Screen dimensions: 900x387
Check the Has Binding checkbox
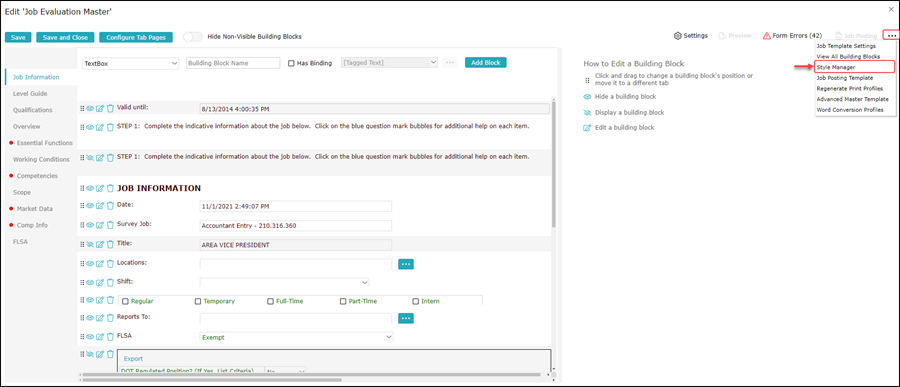[x=291, y=63]
